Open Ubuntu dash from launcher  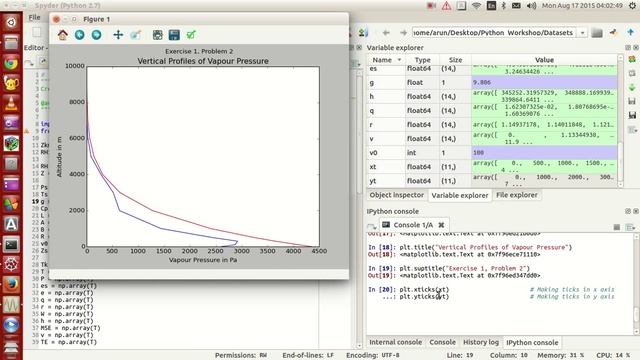(x=11, y=22)
